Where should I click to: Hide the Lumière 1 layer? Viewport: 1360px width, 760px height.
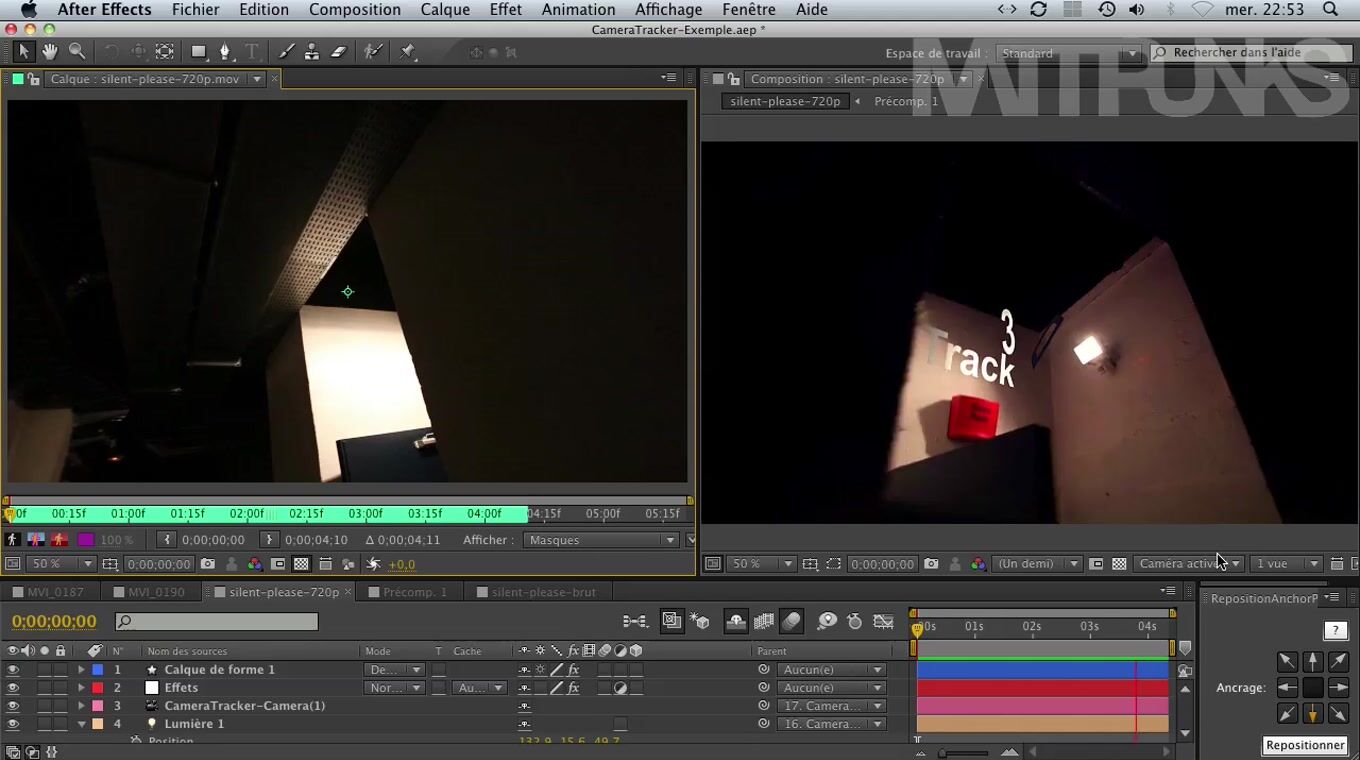click(x=13, y=724)
